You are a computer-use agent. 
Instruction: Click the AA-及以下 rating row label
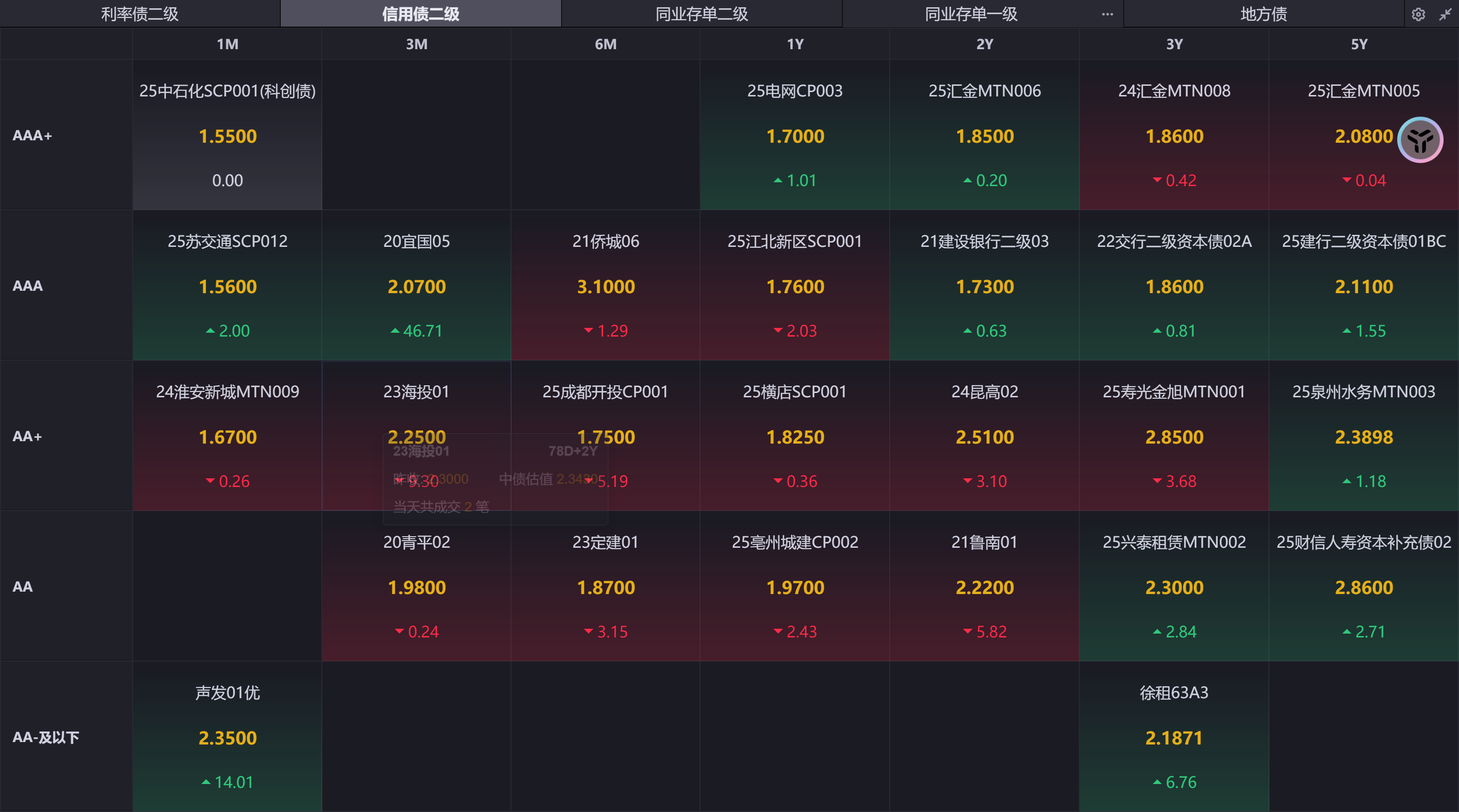tap(45, 737)
